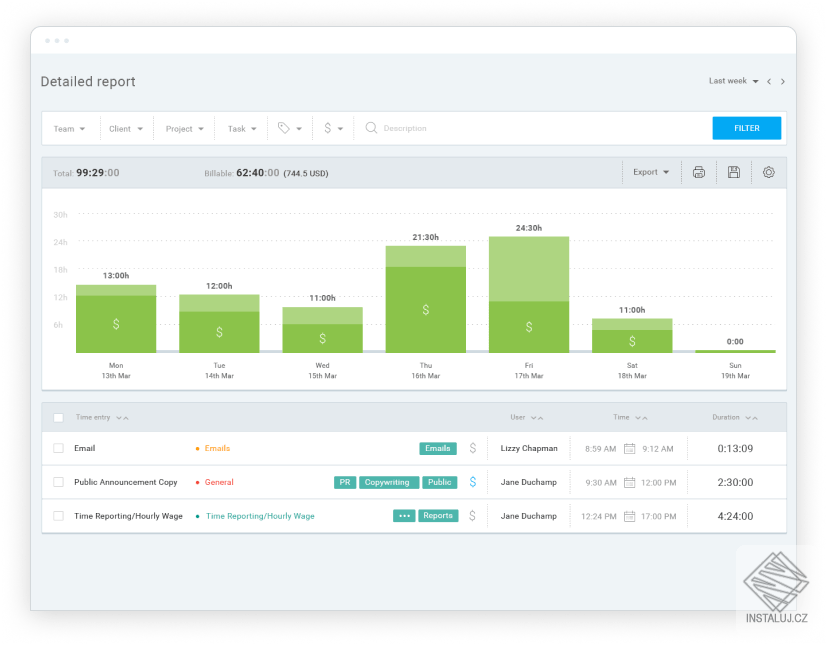Open report settings gear icon
Image resolution: width=827 pixels, height=645 pixels.
pyautogui.click(x=768, y=172)
